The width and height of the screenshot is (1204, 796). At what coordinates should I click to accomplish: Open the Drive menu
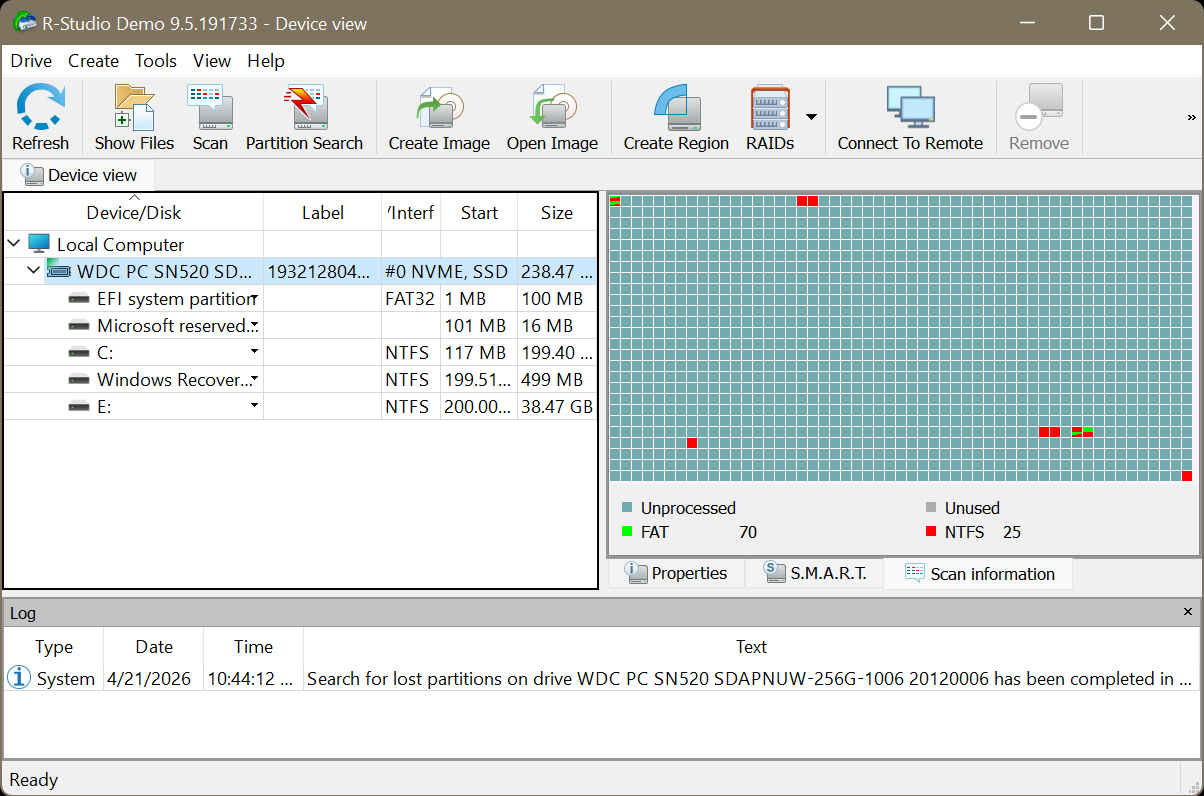pos(31,61)
